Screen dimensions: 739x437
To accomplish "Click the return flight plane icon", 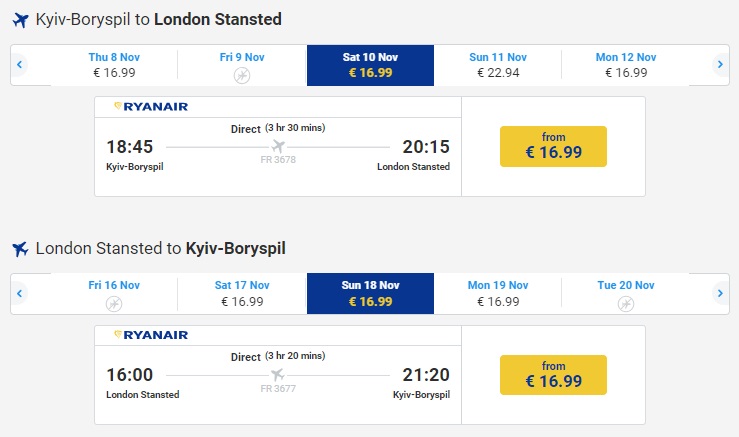I will pos(20,248).
